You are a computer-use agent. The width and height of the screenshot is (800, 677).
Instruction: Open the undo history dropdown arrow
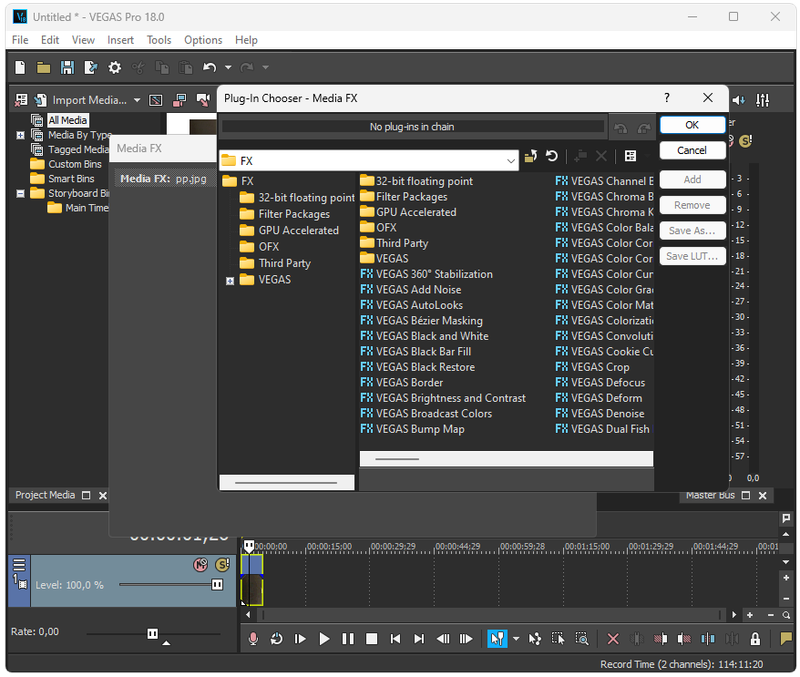[x=228, y=67]
